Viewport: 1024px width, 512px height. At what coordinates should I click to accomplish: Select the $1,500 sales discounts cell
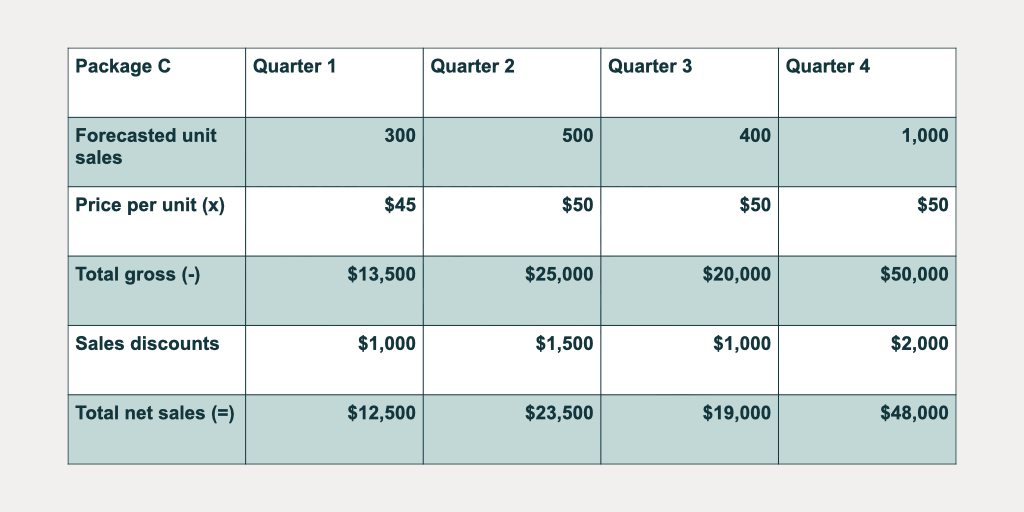tap(564, 343)
